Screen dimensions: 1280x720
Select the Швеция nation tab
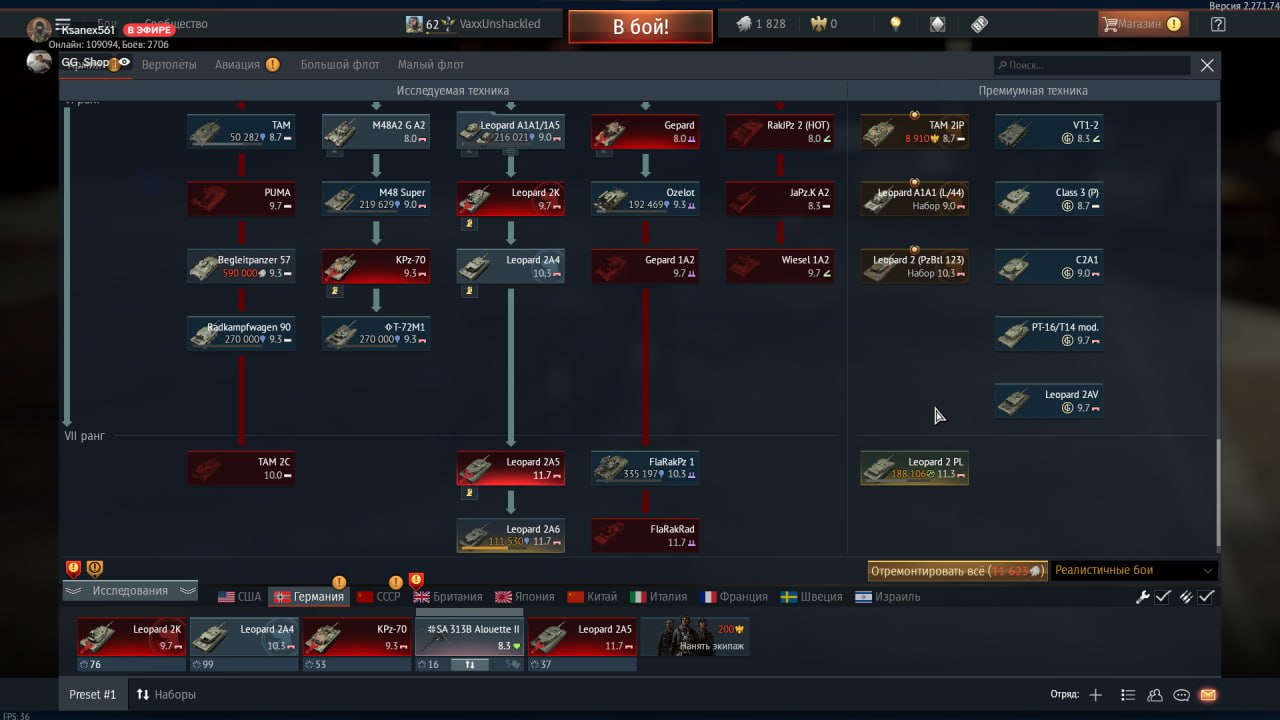point(811,597)
